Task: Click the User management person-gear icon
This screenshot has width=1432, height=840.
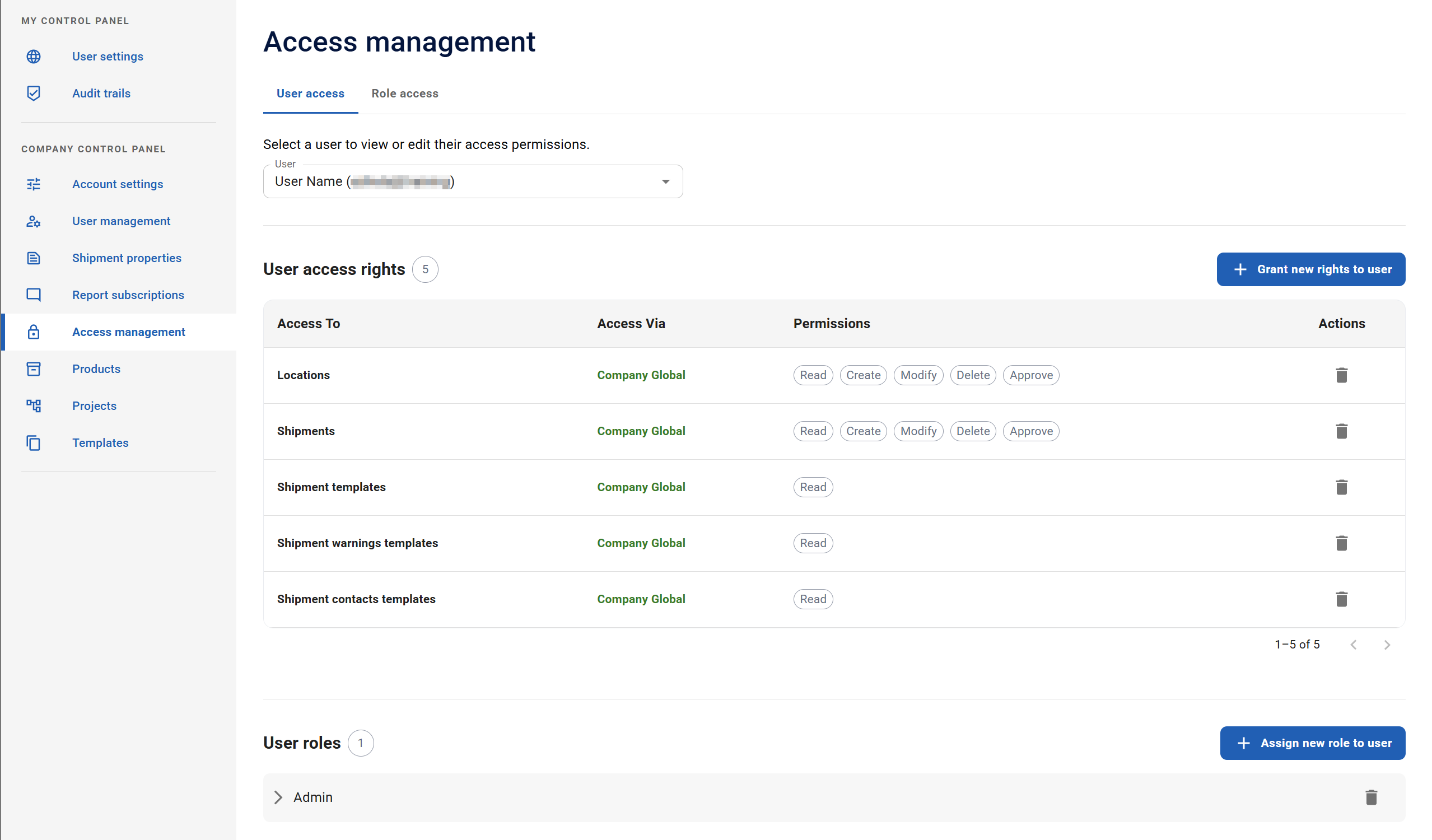Action: click(34, 221)
